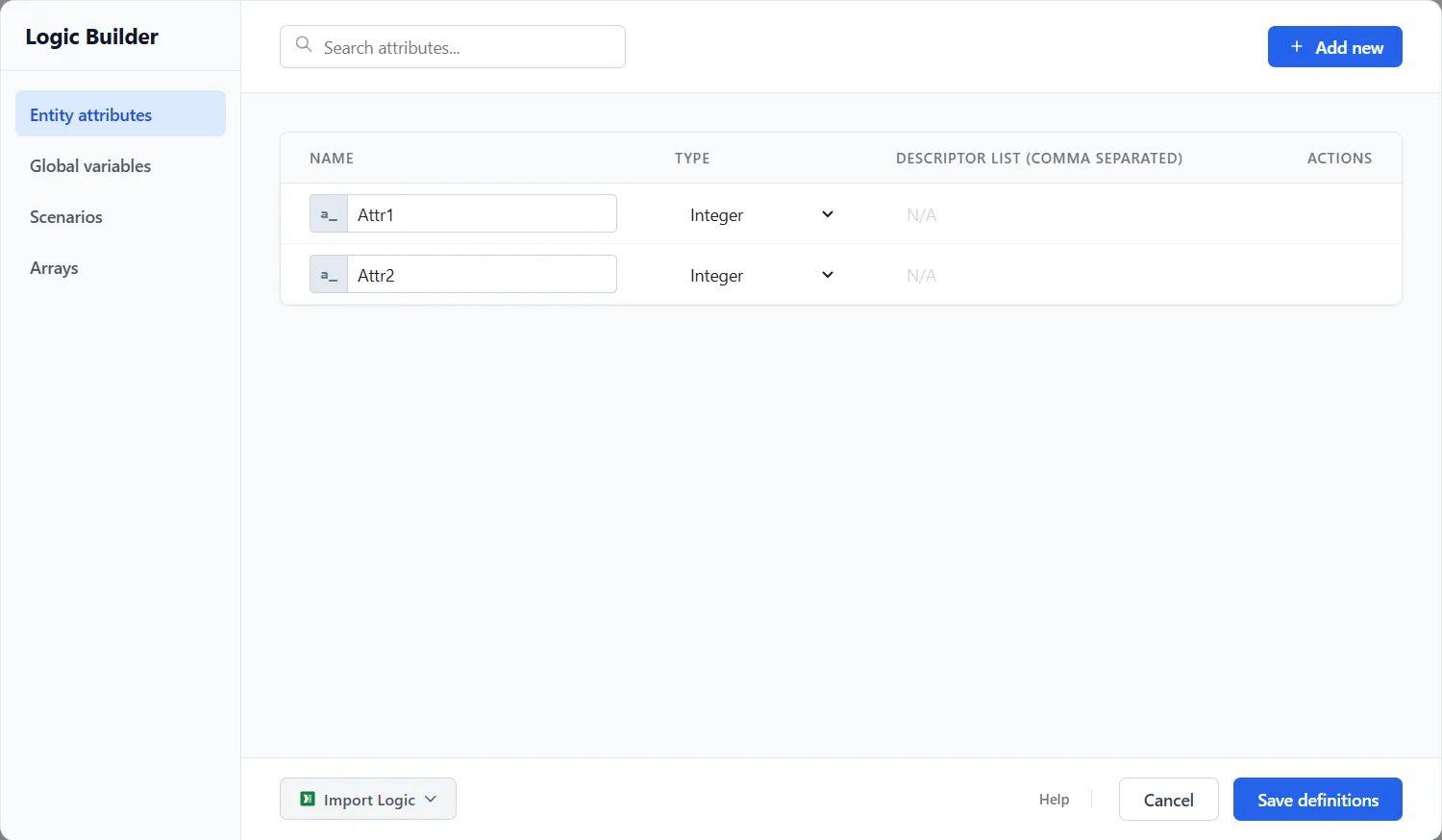Click the a_ prefix badge beside Attr1

point(329,213)
